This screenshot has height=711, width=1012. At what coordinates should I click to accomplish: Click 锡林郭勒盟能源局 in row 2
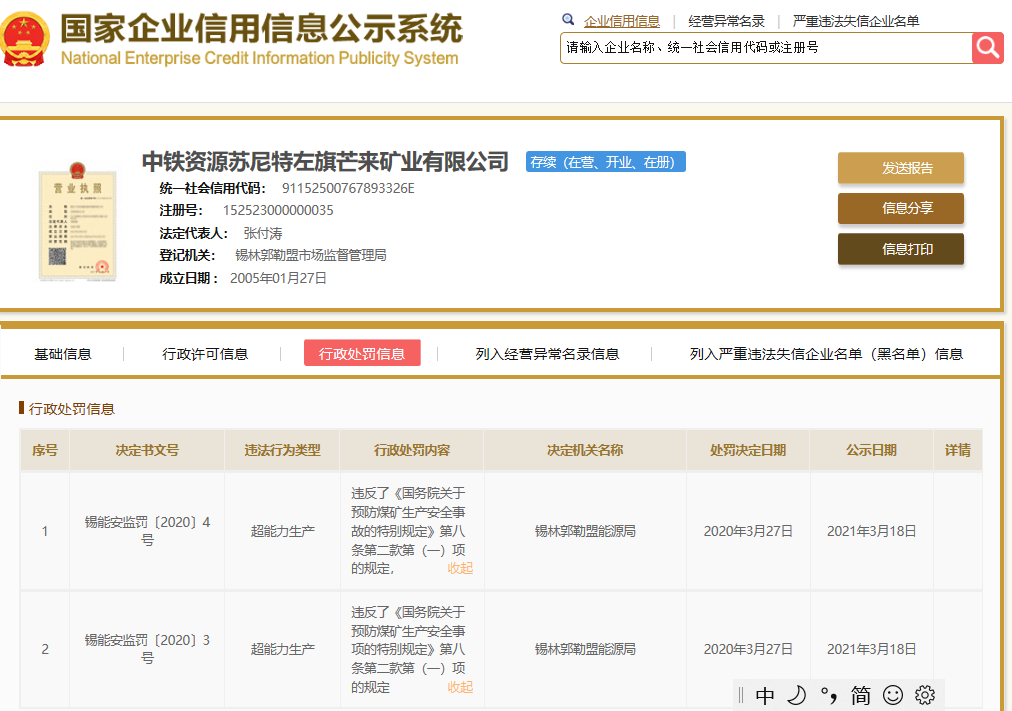585,649
